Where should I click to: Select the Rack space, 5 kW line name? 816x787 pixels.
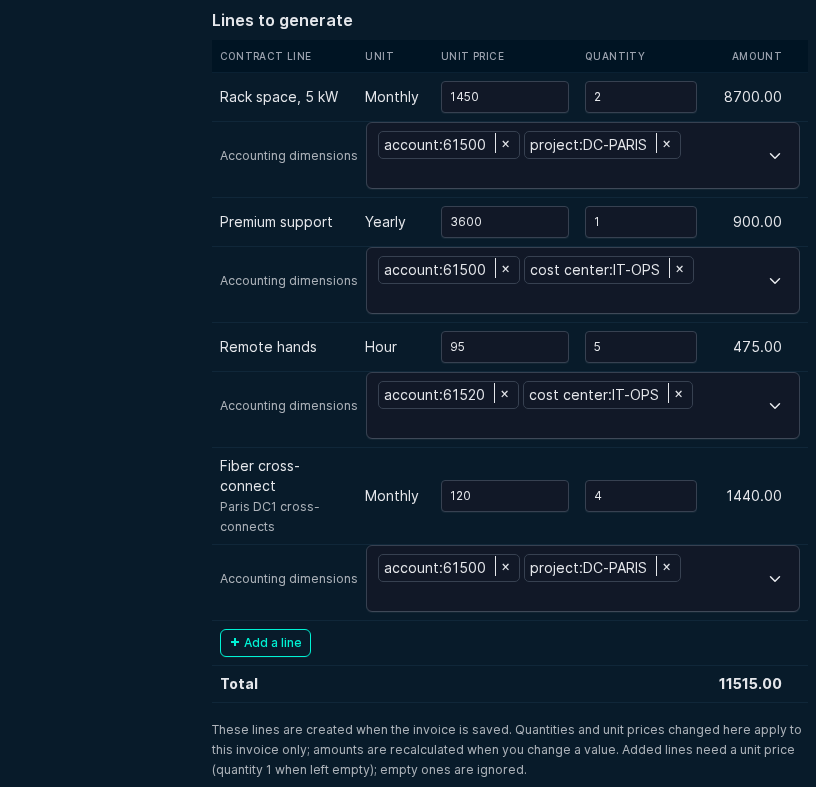click(x=279, y=97)
